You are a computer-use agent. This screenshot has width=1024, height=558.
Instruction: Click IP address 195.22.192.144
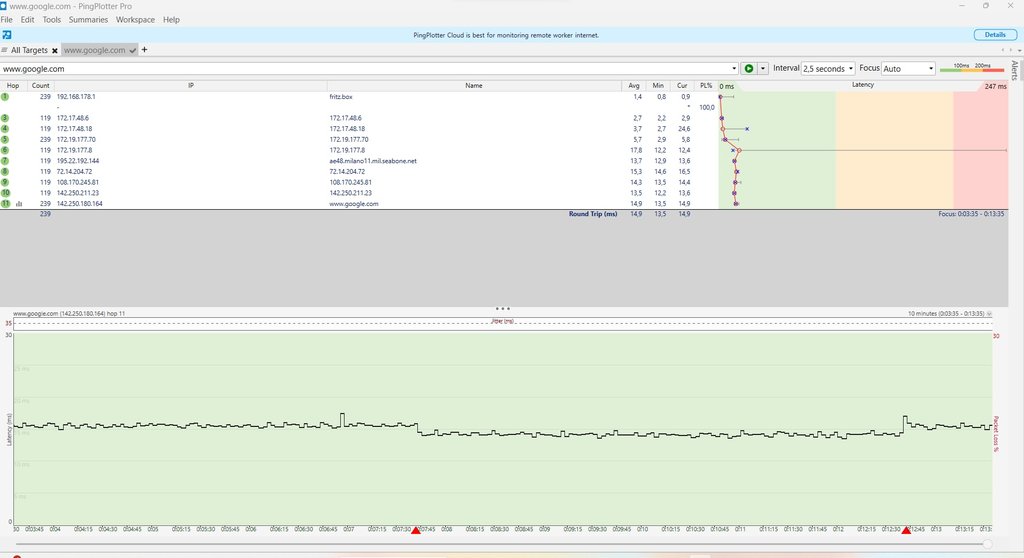78,161
